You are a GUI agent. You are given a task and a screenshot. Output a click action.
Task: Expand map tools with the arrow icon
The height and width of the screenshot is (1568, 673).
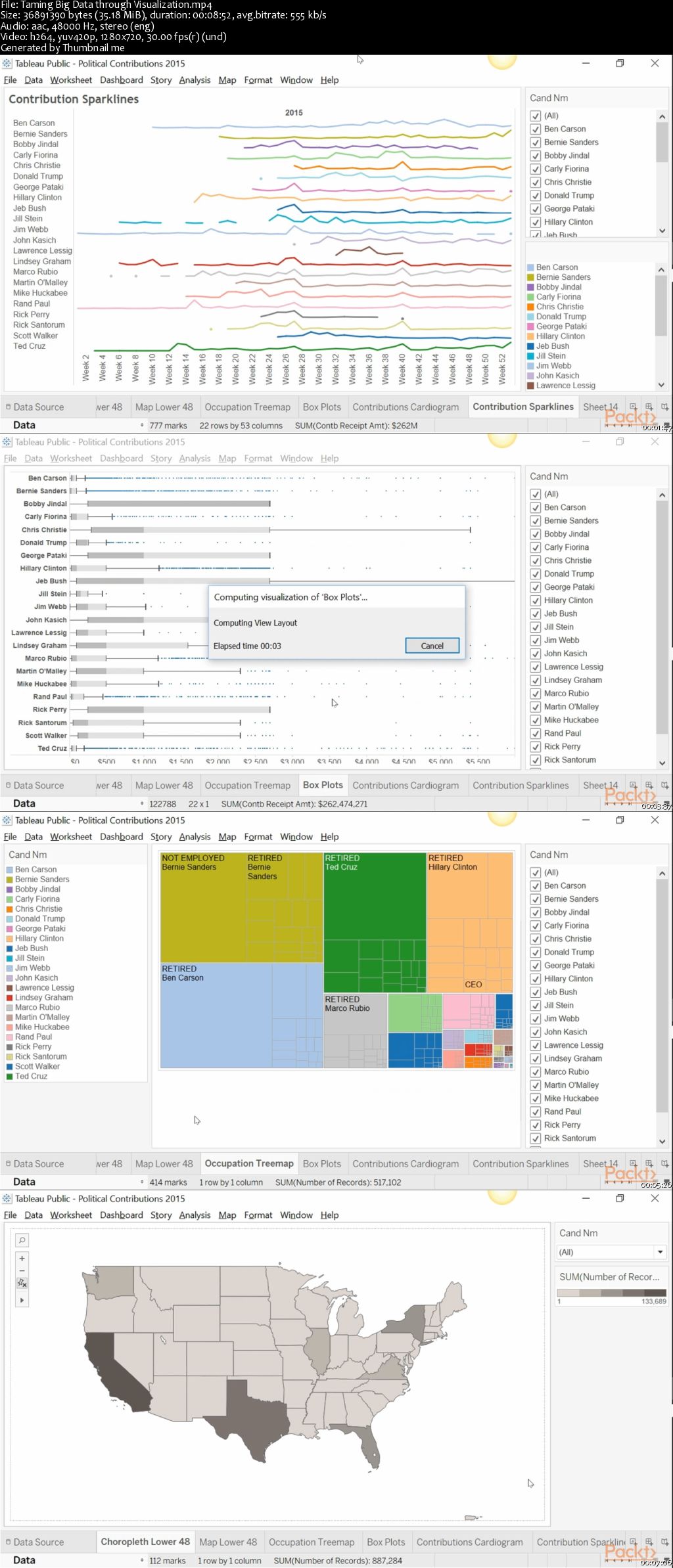22,1300
